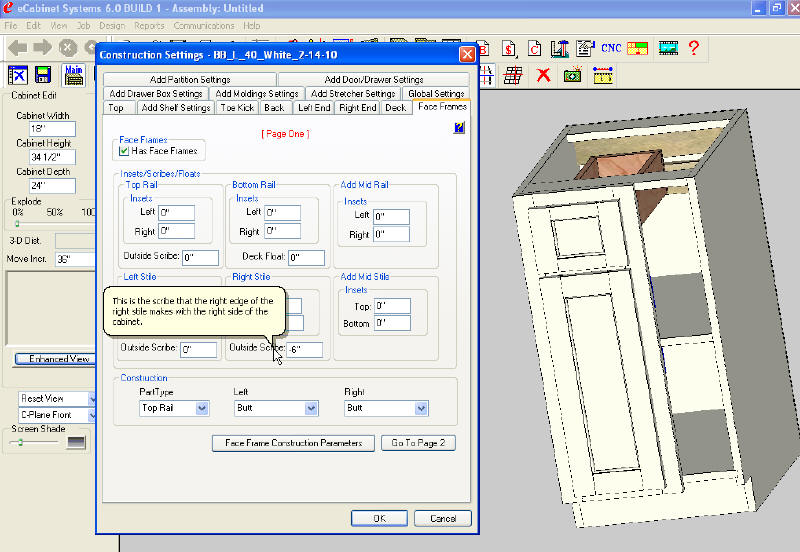Screen dimensions: 800x552
Task: Open the Design menu
Action: (x=112, y=26)
